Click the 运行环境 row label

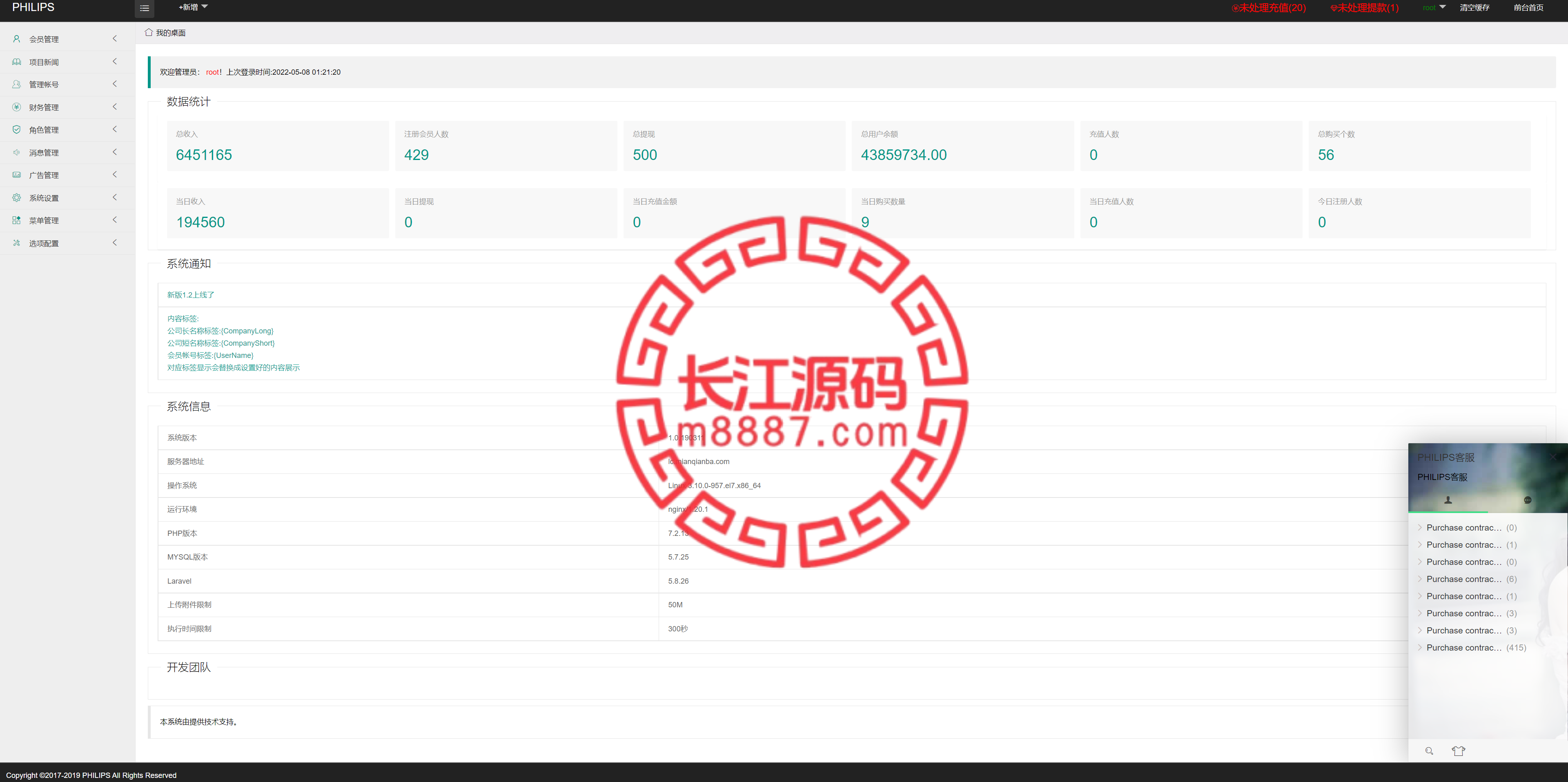182,509
